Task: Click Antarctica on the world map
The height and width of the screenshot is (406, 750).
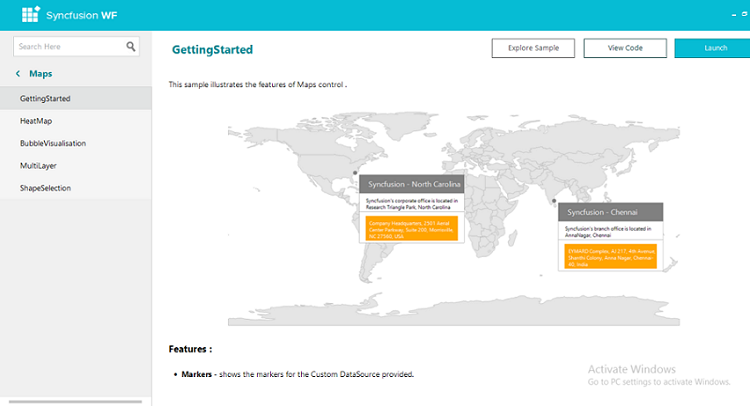Action: click(x=453, y=312)
